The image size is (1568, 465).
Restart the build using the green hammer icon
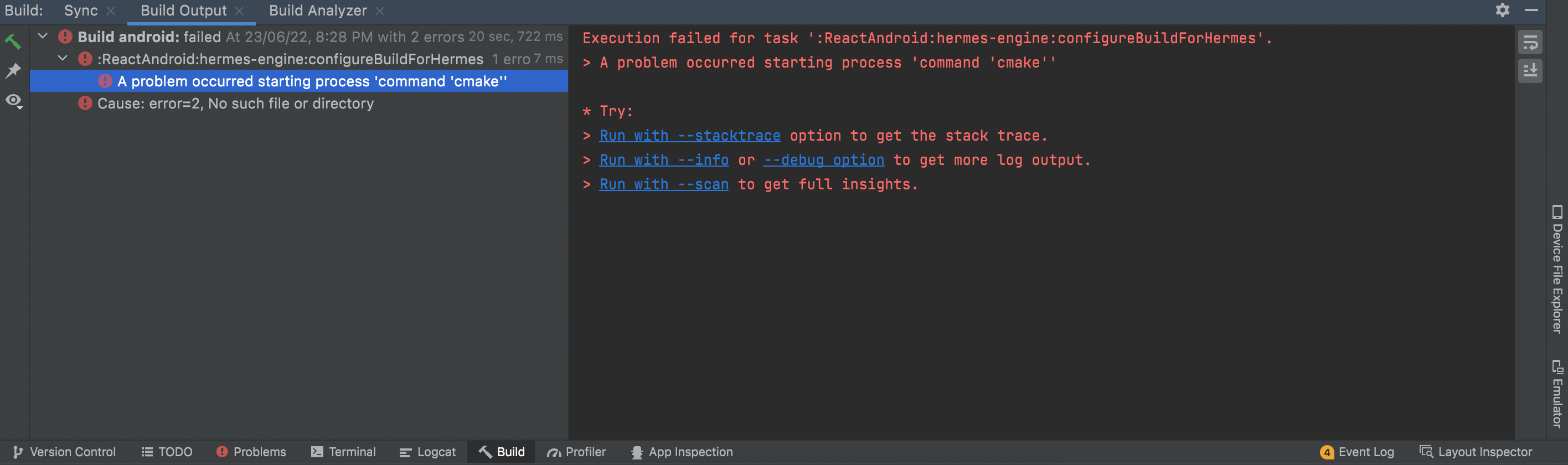tap(13, 40)
